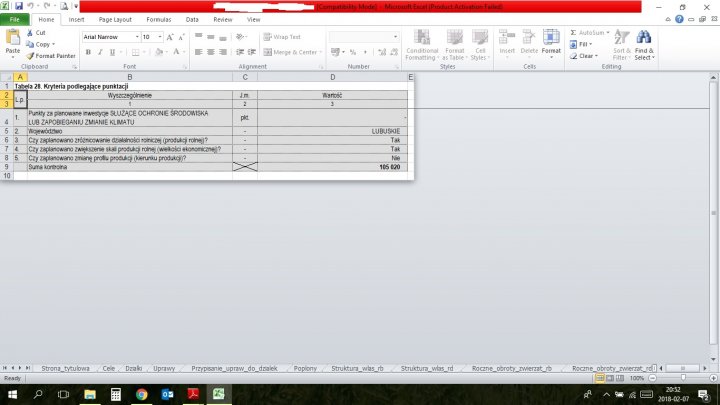Expand the font size dropdown
The width and height of the screenshot is (720, 405).
160,37
